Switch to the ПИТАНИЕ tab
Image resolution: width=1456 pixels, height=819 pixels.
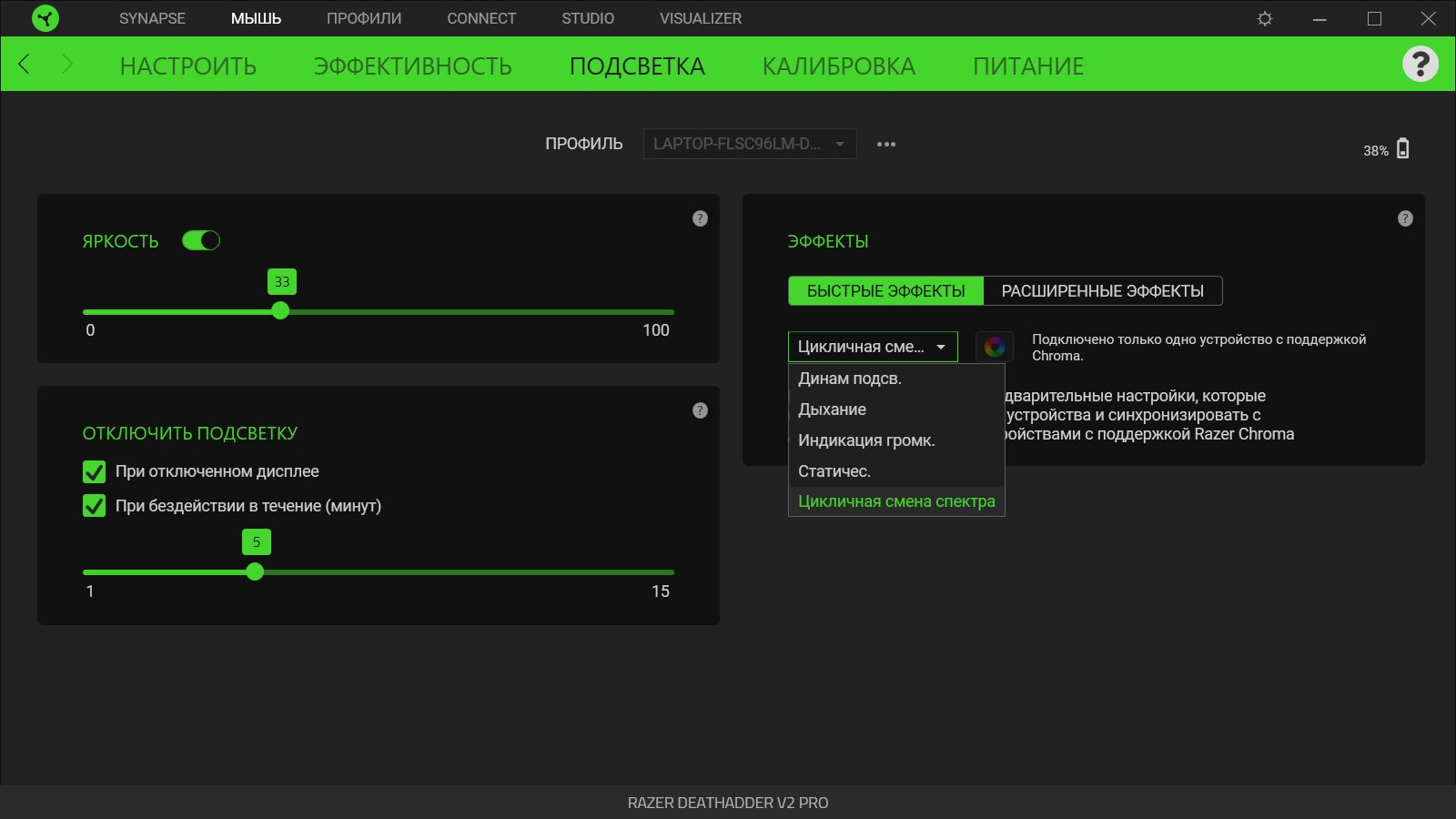point(1028,66)
